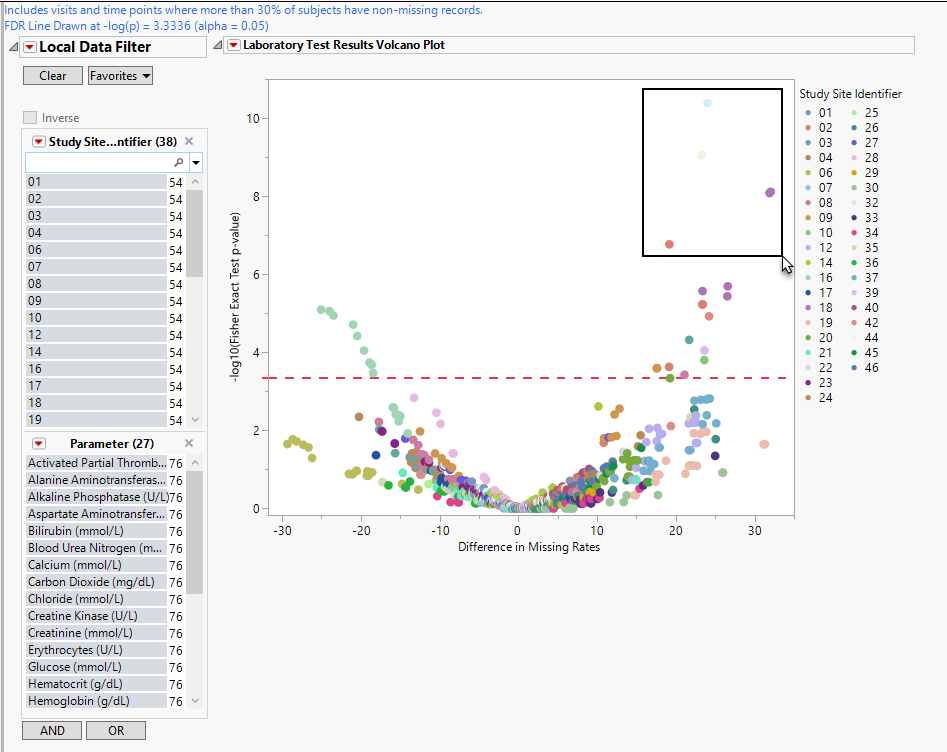Open the search options dropdown arrow
The height and width of the screenshot is (752, 947).
click(196, 162)
